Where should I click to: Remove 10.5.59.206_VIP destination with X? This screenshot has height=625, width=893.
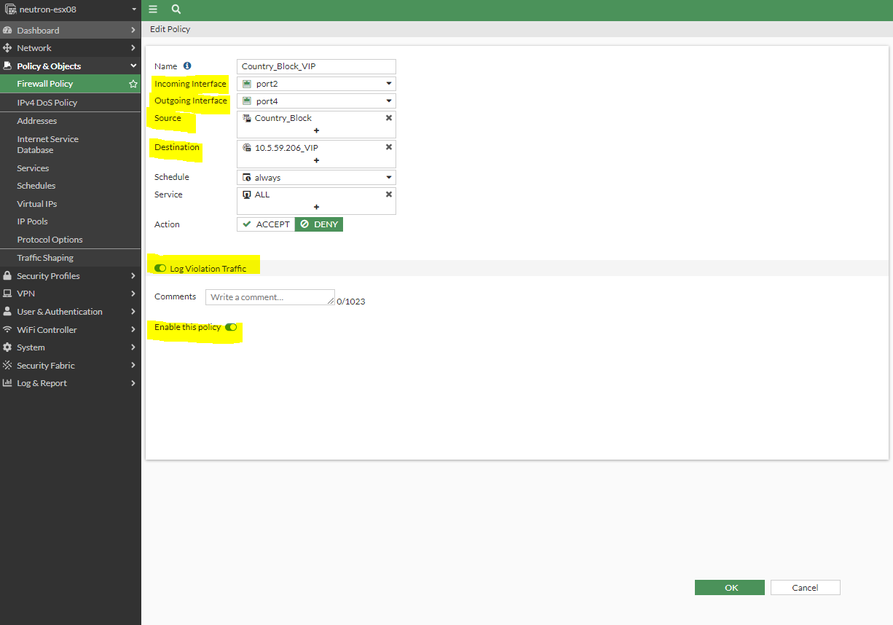388,147
